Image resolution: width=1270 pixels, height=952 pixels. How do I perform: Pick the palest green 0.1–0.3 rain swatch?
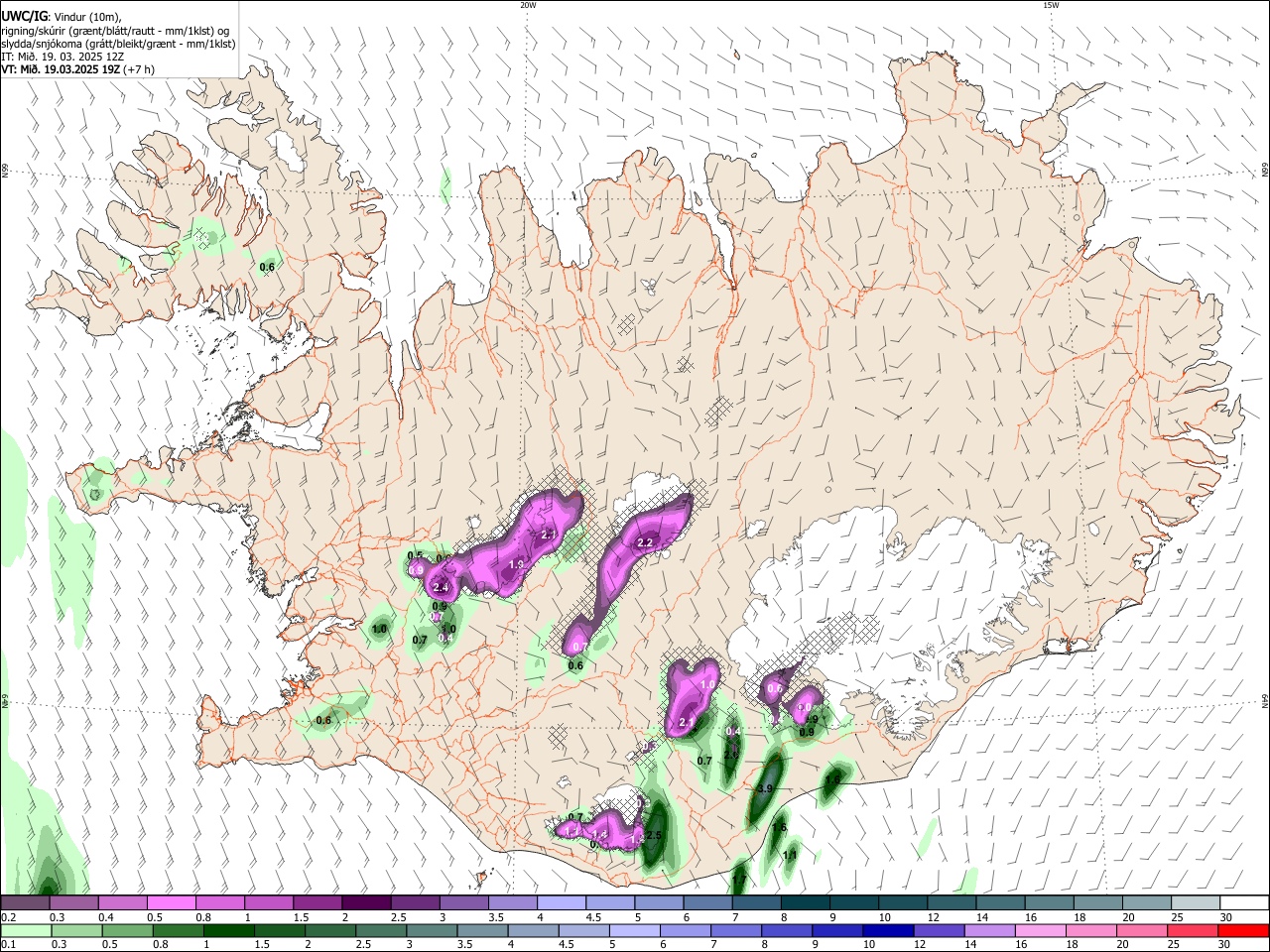click(27, 930)
